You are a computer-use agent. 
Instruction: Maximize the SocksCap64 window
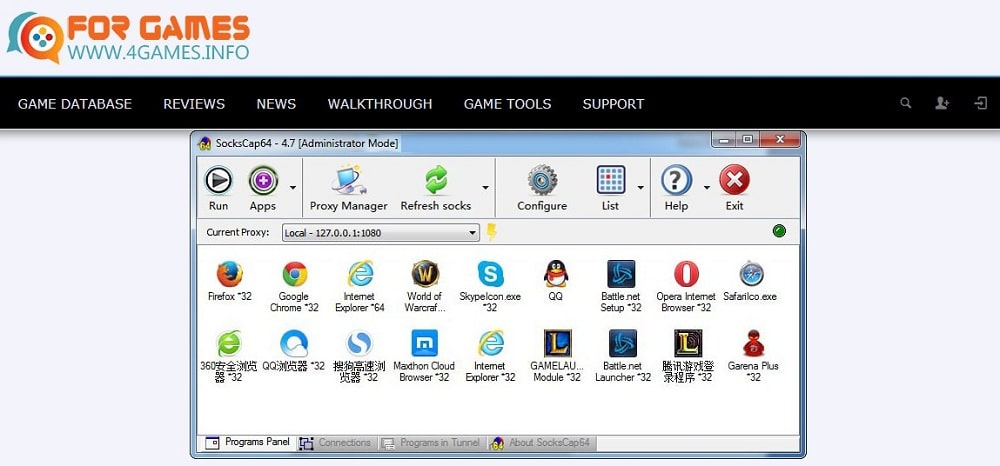pos(747,140)
